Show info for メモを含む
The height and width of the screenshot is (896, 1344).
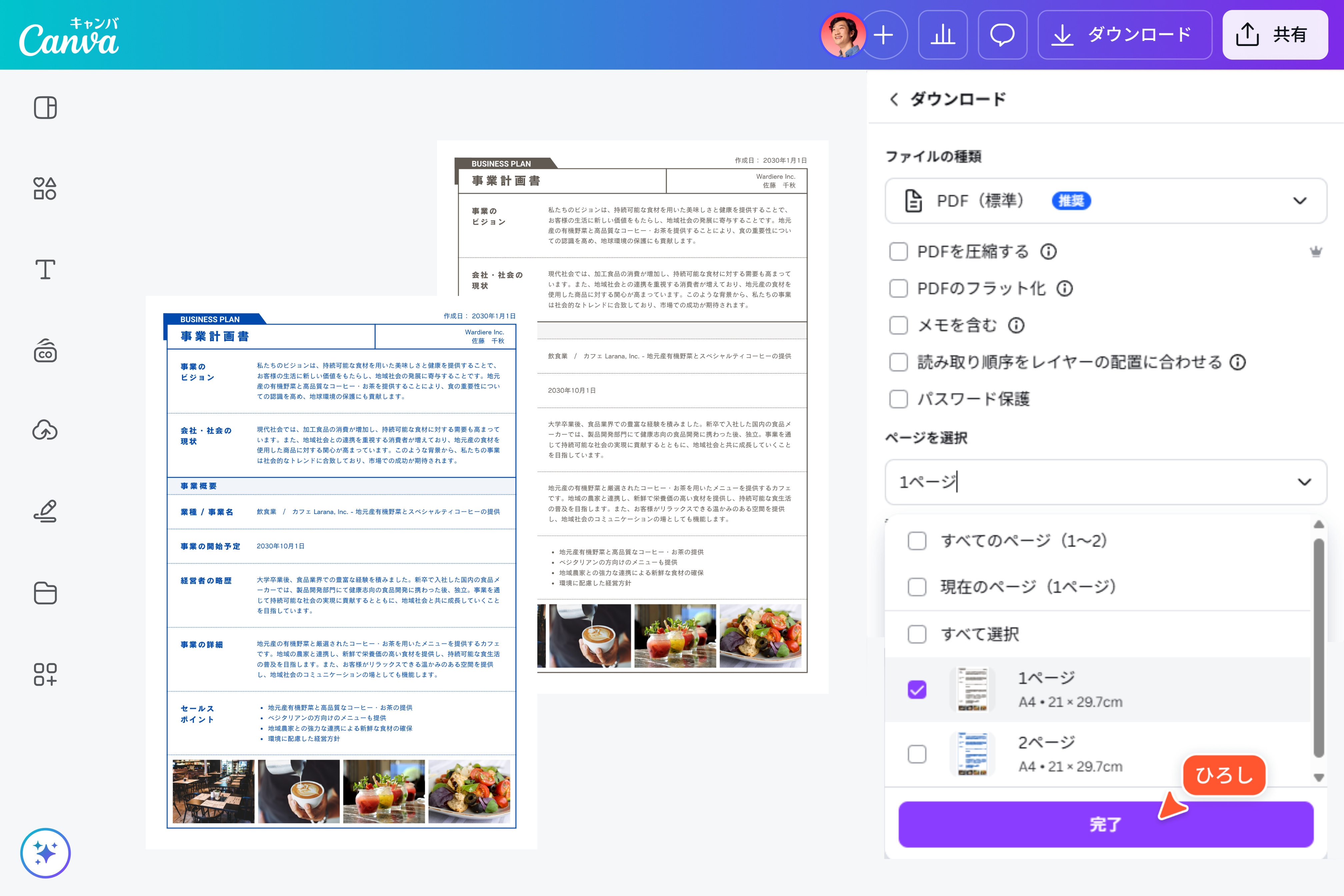click(1016, 326)
